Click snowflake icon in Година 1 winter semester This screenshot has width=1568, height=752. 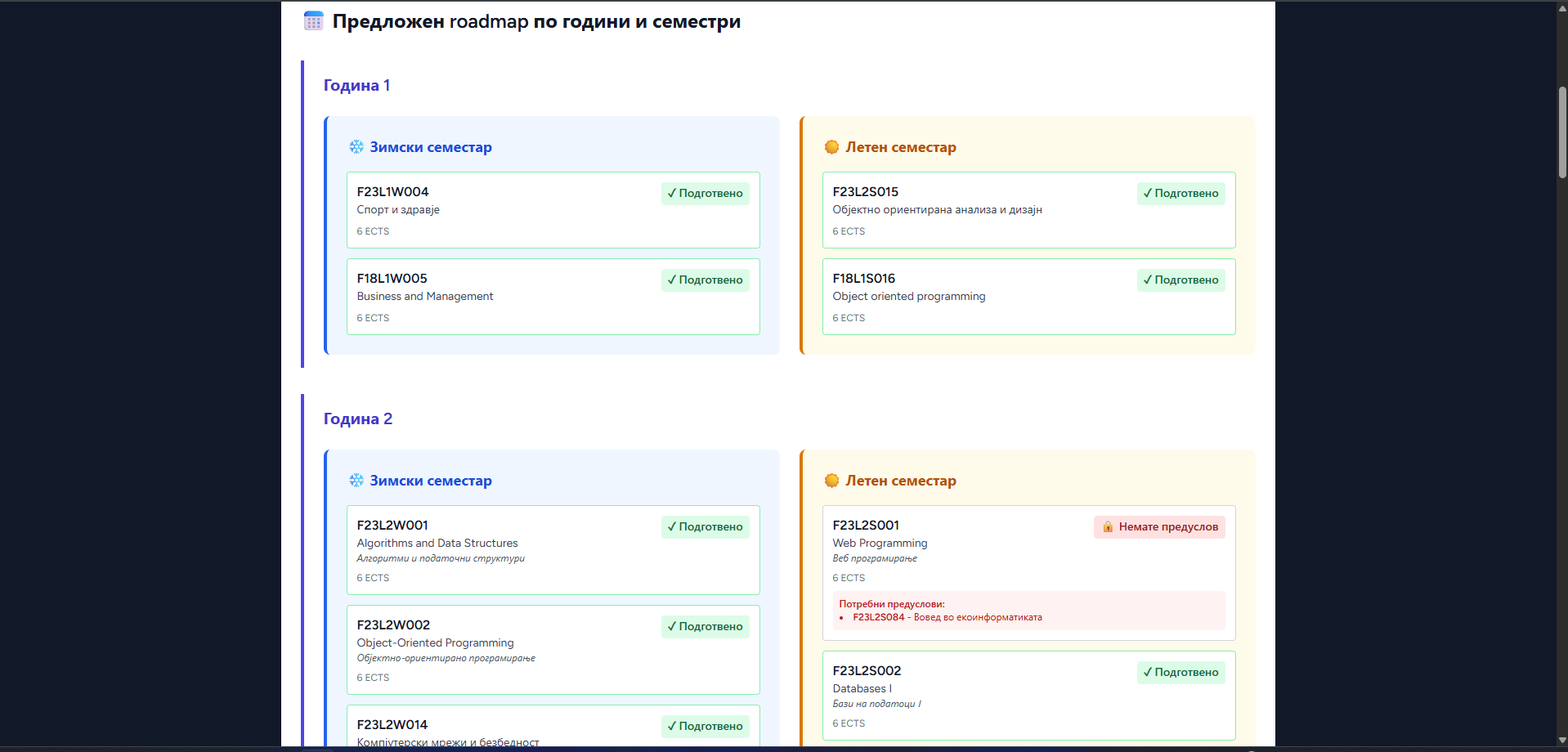356,147
